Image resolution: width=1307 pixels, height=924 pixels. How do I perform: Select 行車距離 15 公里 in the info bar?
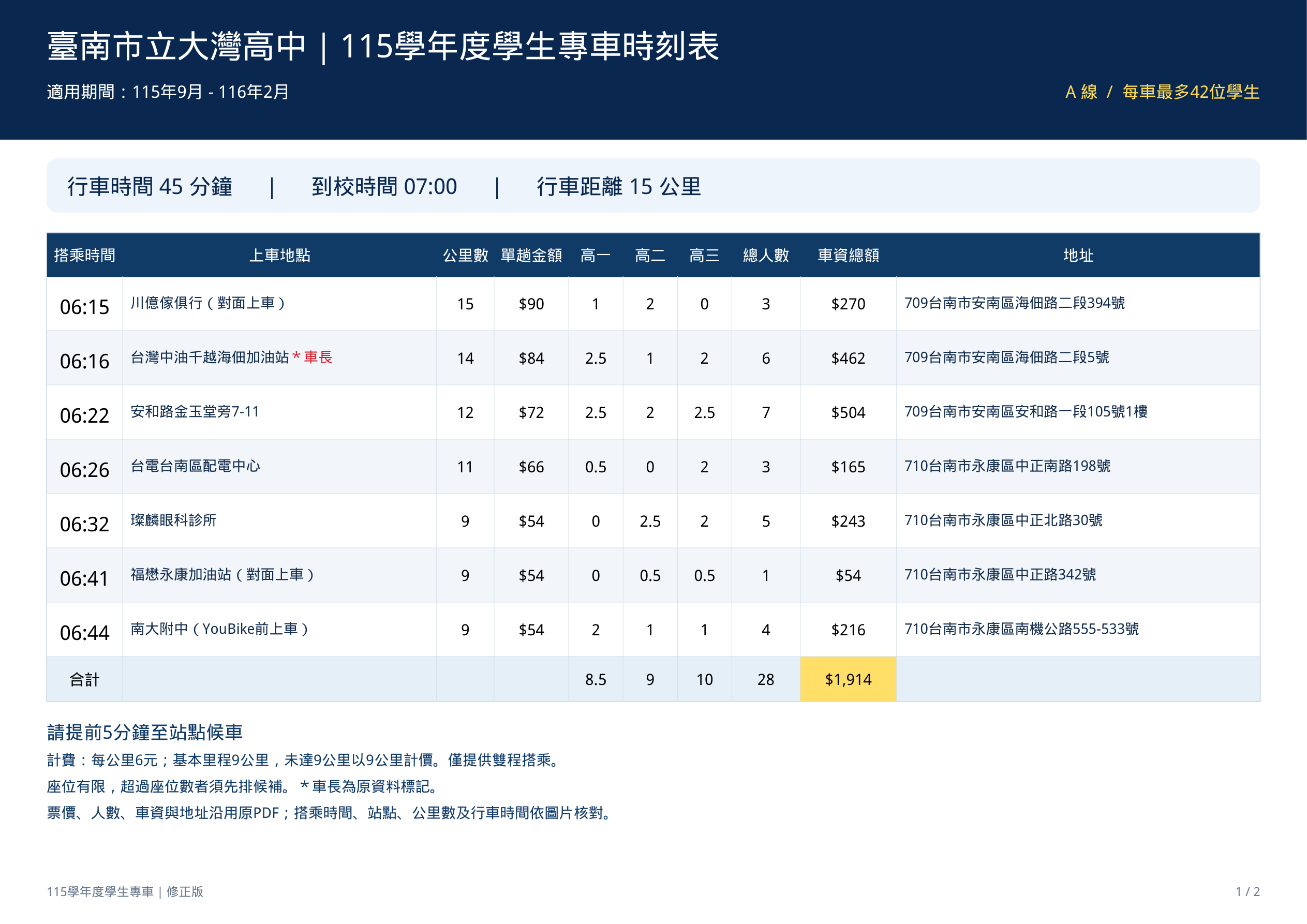click(619, 186)
